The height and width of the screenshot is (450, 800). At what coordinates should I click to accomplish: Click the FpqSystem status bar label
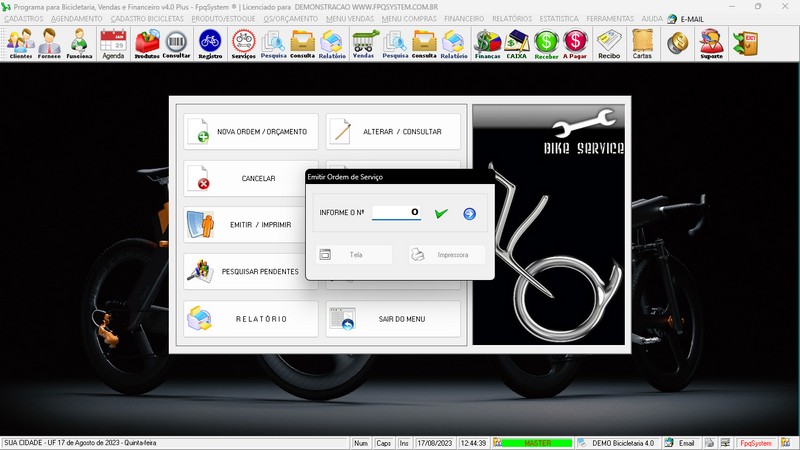click(756, 443)
